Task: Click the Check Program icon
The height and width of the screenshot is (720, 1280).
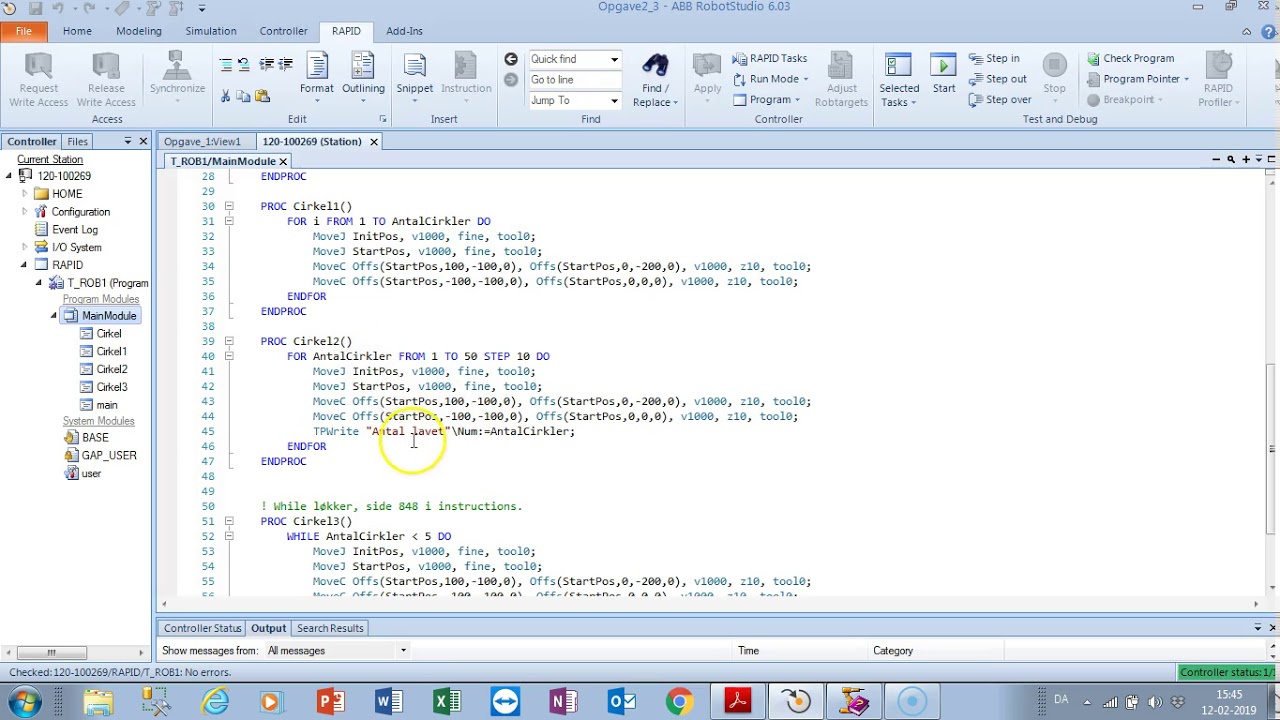Action: (x=1093, y=59)
